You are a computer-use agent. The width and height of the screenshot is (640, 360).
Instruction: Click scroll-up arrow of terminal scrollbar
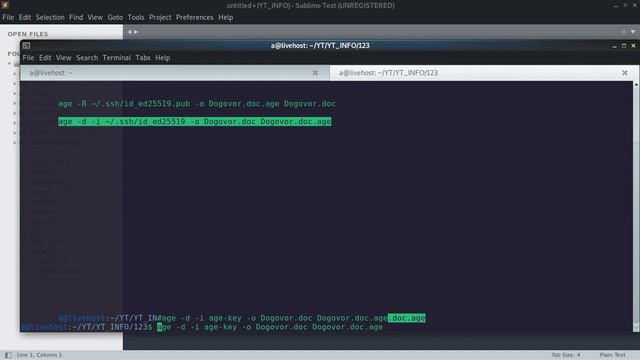click(x=636, y=84)
